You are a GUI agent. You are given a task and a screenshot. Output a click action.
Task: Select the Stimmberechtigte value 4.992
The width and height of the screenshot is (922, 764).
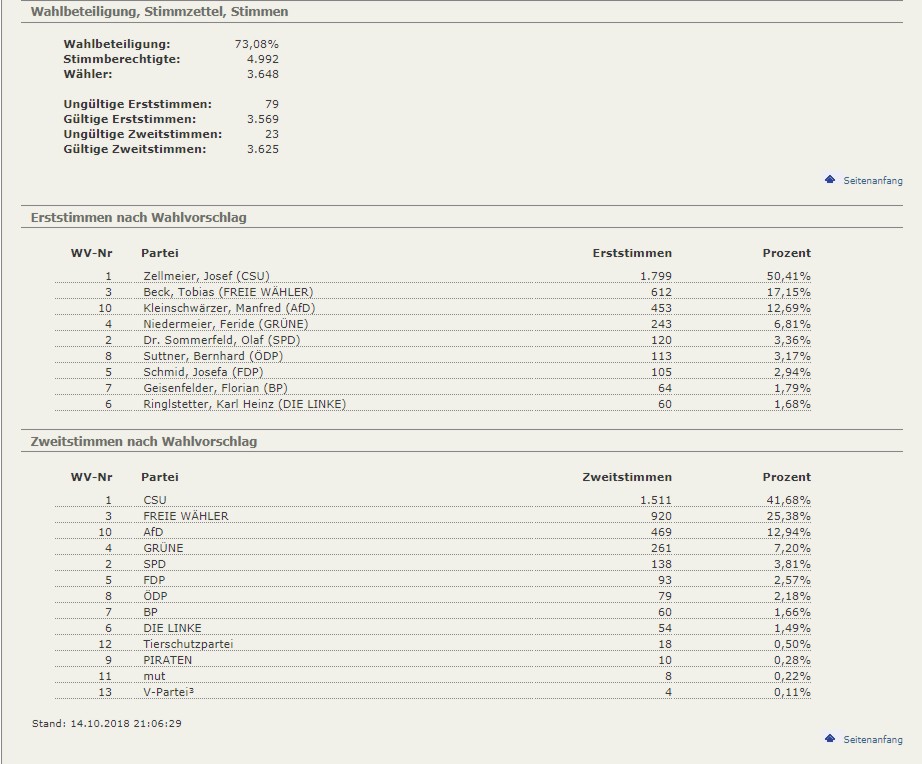click(263, 59)
